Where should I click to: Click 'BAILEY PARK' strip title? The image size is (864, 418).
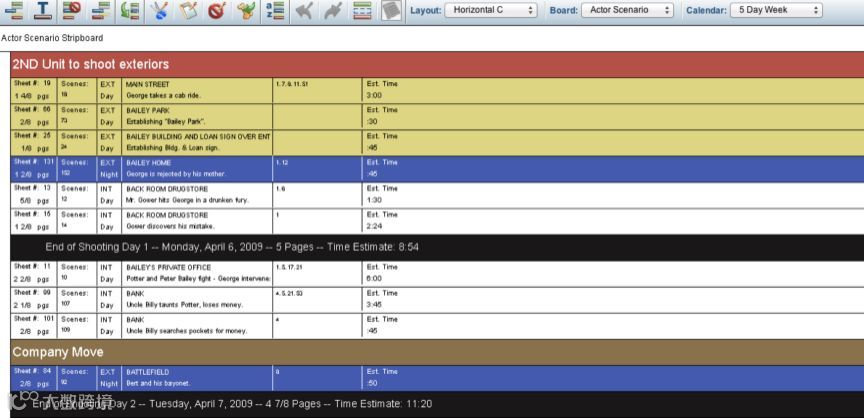point(148,110)
